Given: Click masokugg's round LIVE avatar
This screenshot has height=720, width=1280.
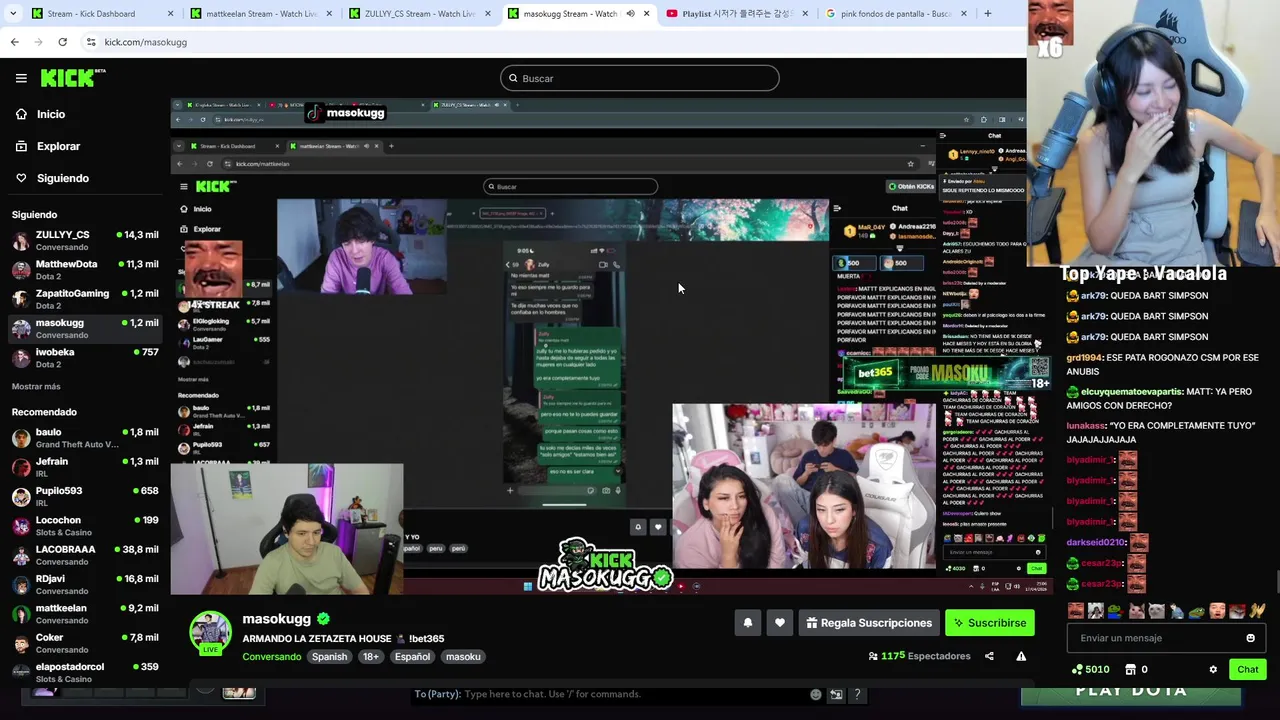Looking at the screenshot, I should pyautogui.click(x=210, y=633).
